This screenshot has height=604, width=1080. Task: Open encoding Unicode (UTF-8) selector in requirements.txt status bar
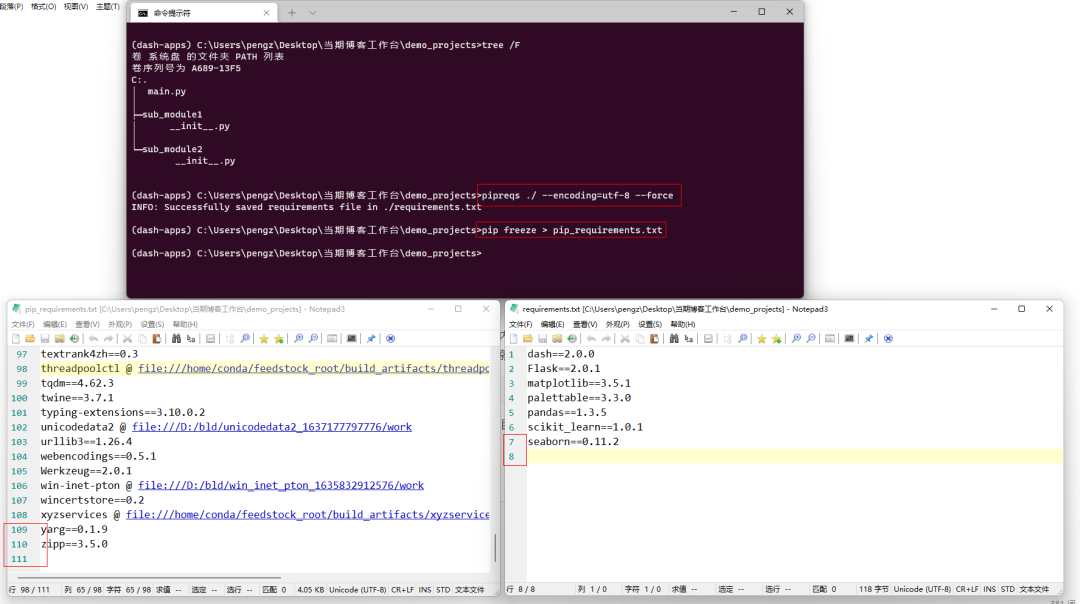click(x=922, y=590)
